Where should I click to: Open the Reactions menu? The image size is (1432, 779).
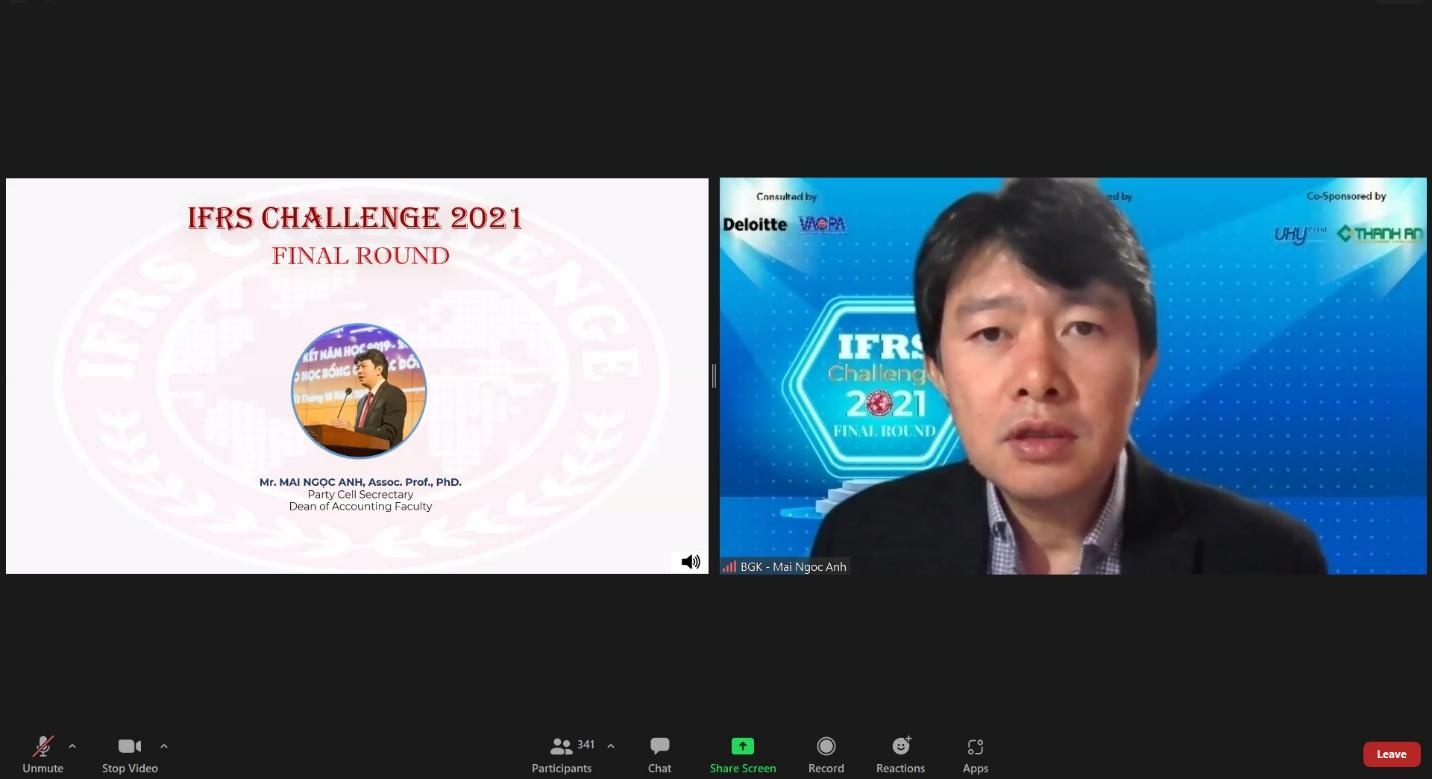[900, 753]
